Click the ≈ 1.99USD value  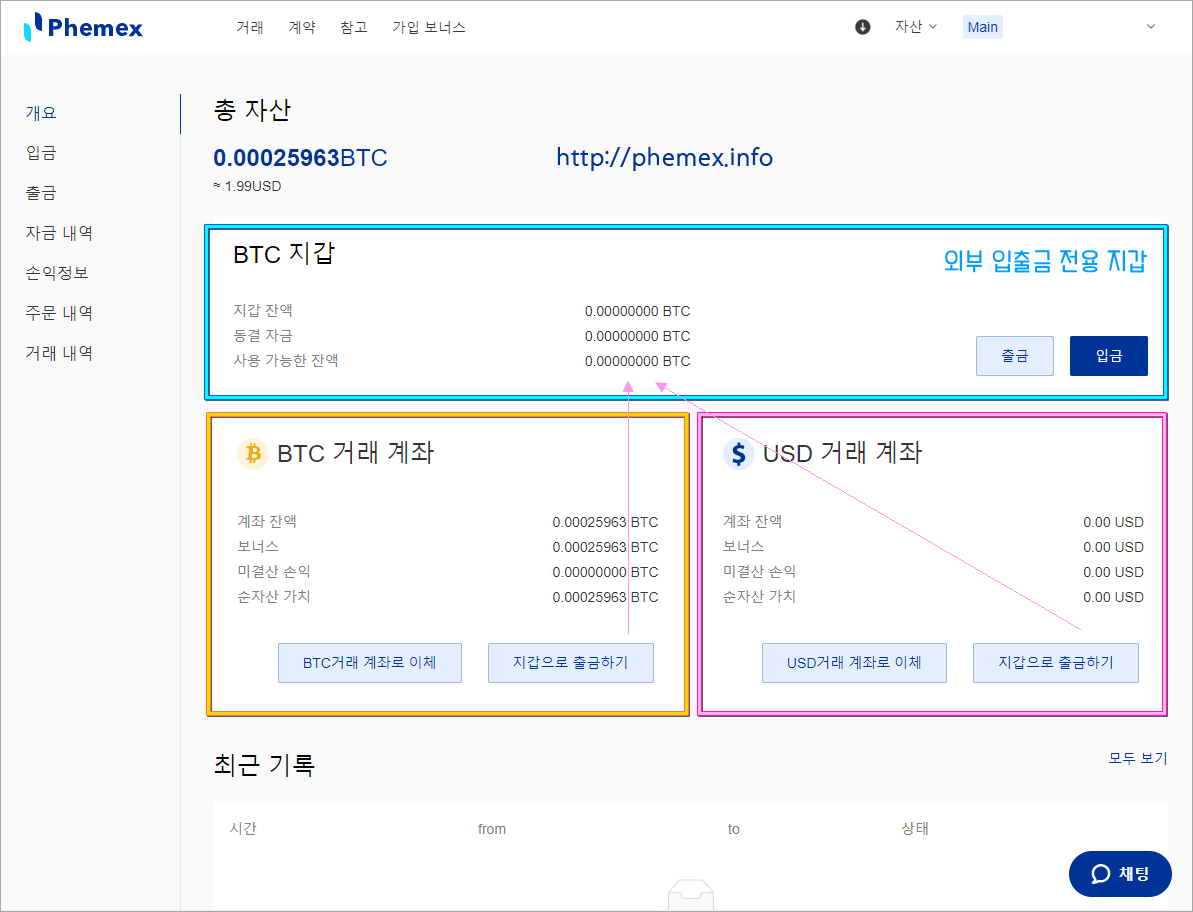point(247,186)
